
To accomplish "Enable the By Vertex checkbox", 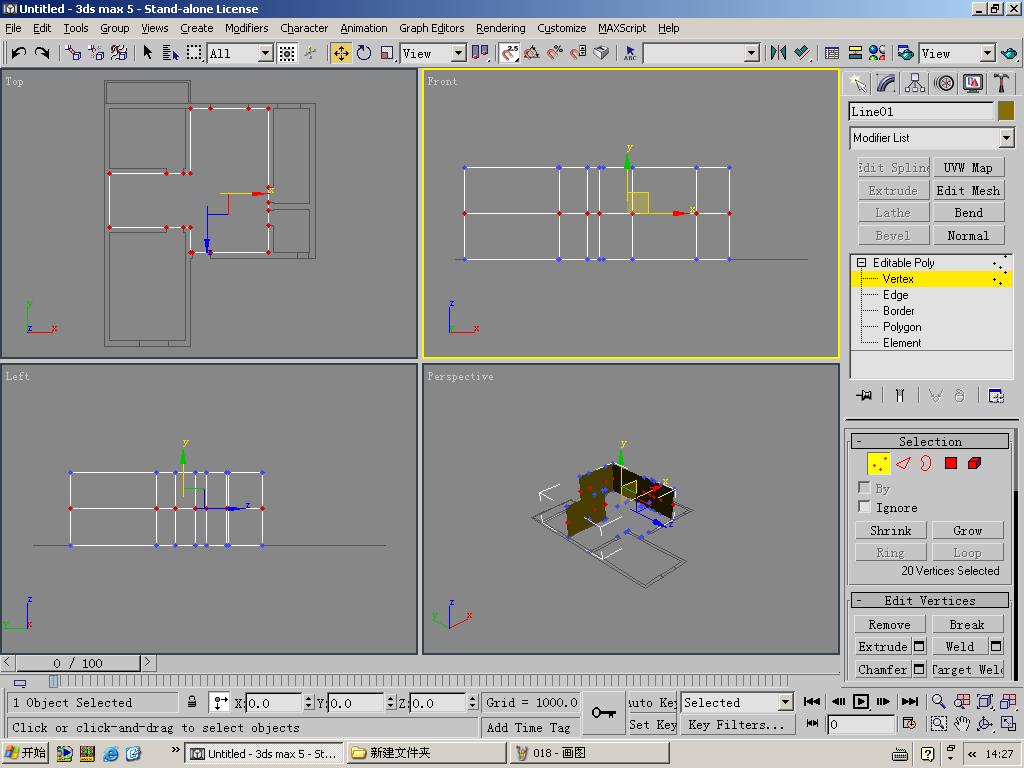I will coord(864,488).
